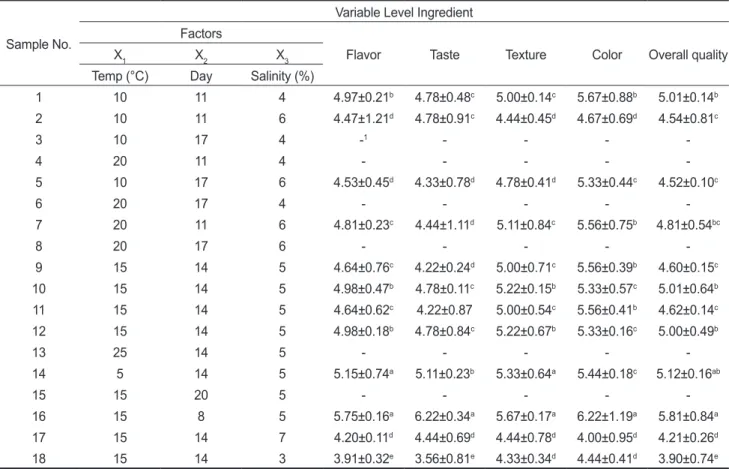Click taste value 4.78±0.91
Screen dimensions: 729x469
coord(444,119)
